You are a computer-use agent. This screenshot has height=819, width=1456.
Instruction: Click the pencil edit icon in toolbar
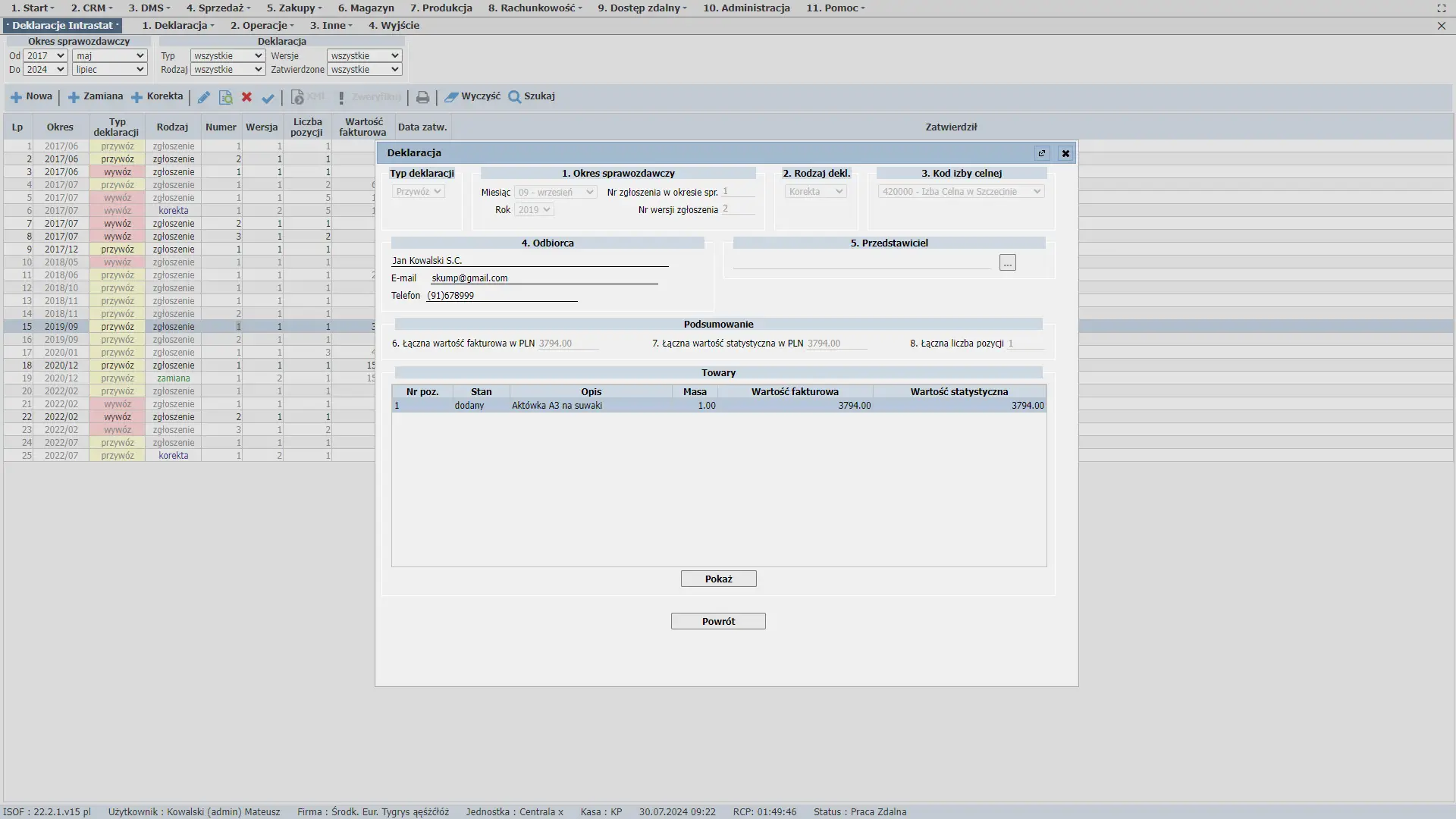pos(203,97)
